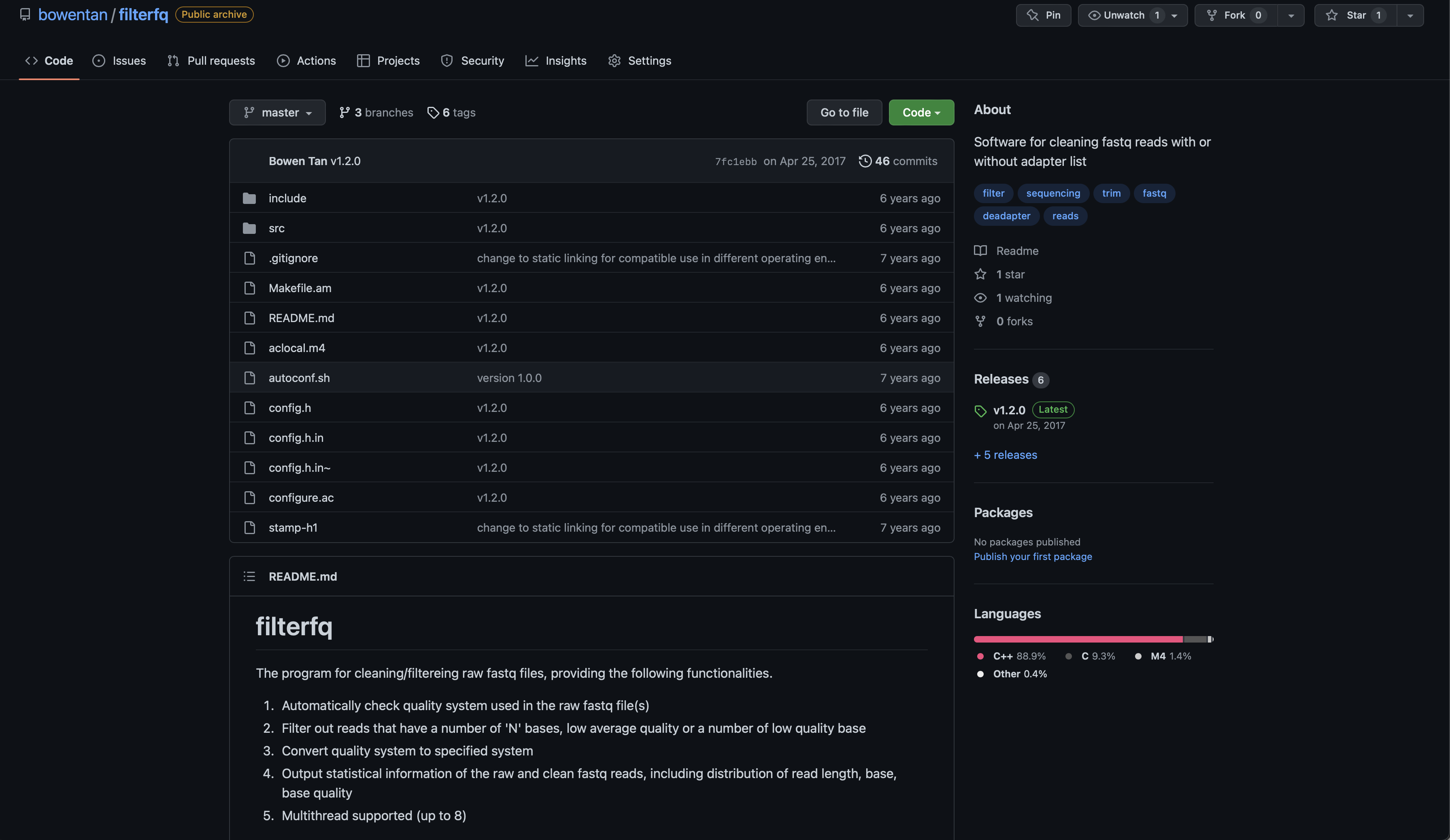
Task: Click the C++ portion of the languages bar
Action: click(x=1078, y=639)
